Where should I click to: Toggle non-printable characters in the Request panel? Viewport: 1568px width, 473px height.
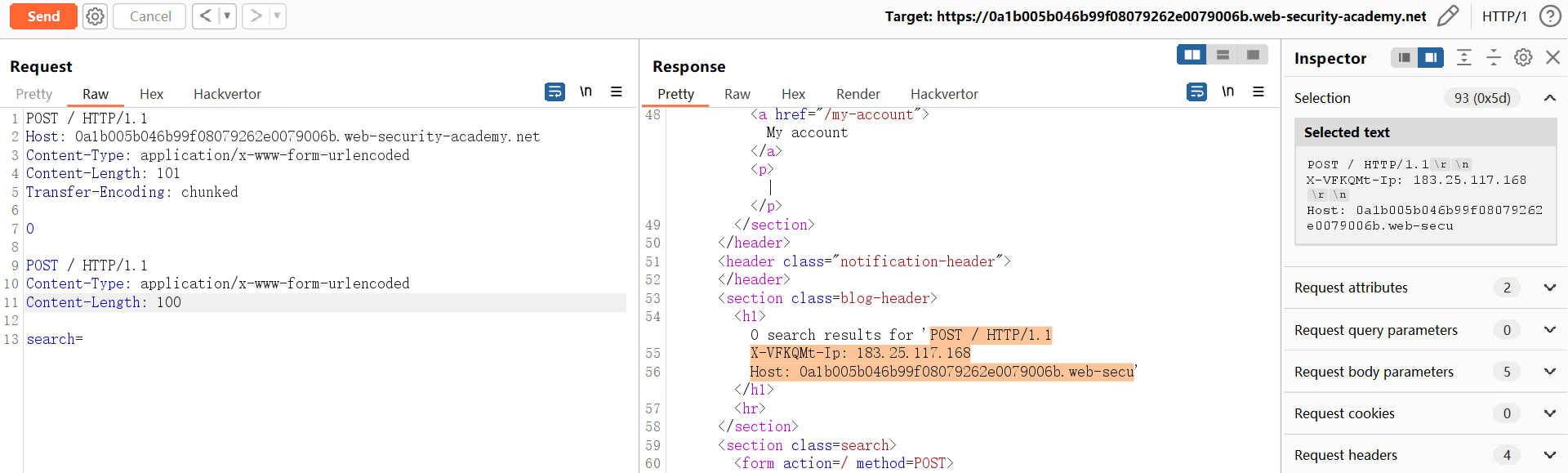click(x=586, y=91)
